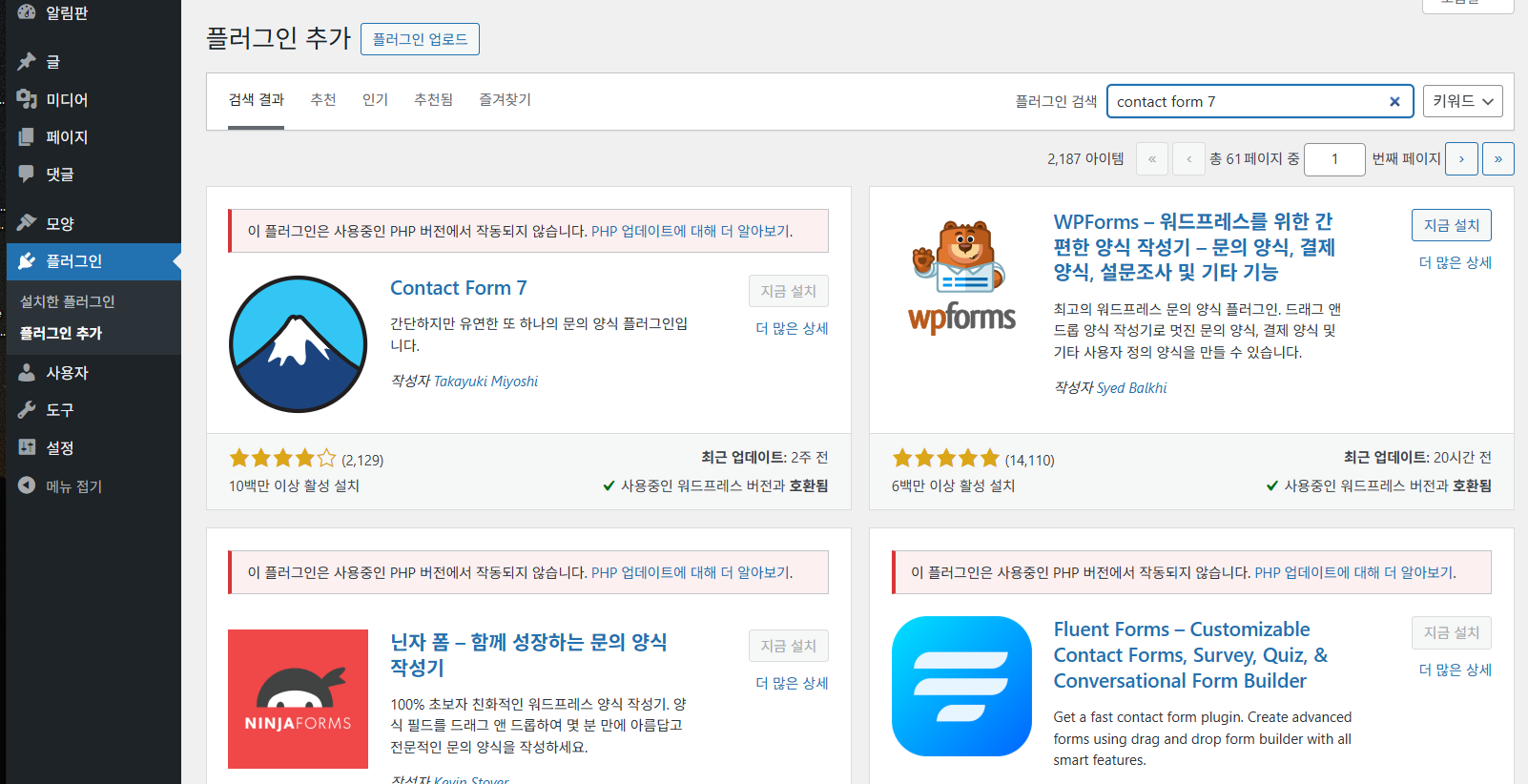Image resolution: width=1528 pixels, height=784 pixels.
Task: Open PHP 업데이트 link in Fluent Forms notice
Action: [1355, 572]
